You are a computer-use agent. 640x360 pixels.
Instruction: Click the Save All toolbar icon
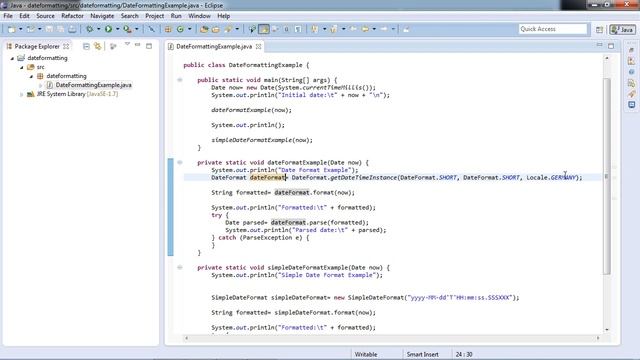(x=60, y=29)
